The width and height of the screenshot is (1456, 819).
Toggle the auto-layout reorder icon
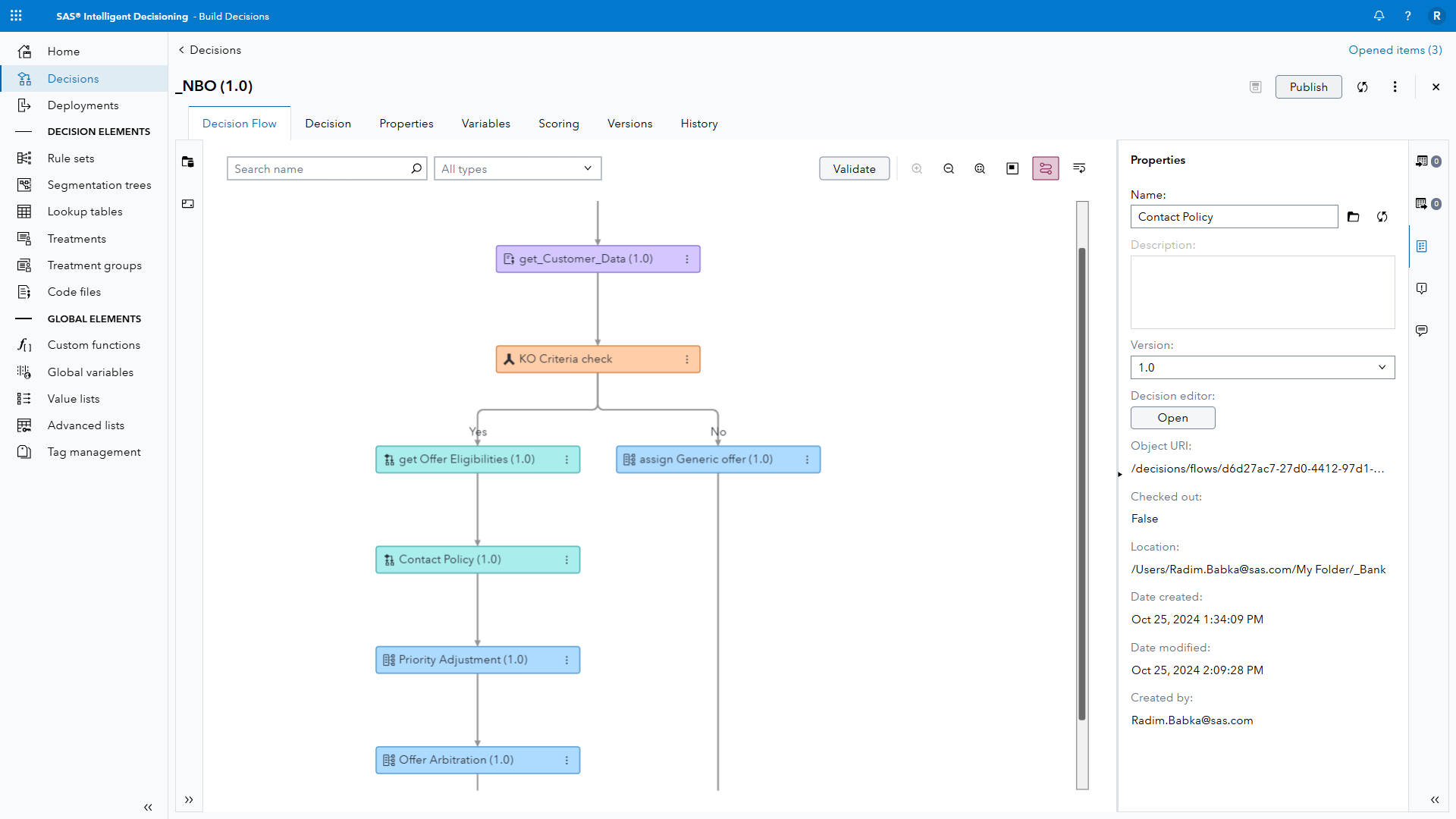point(1079,168)
